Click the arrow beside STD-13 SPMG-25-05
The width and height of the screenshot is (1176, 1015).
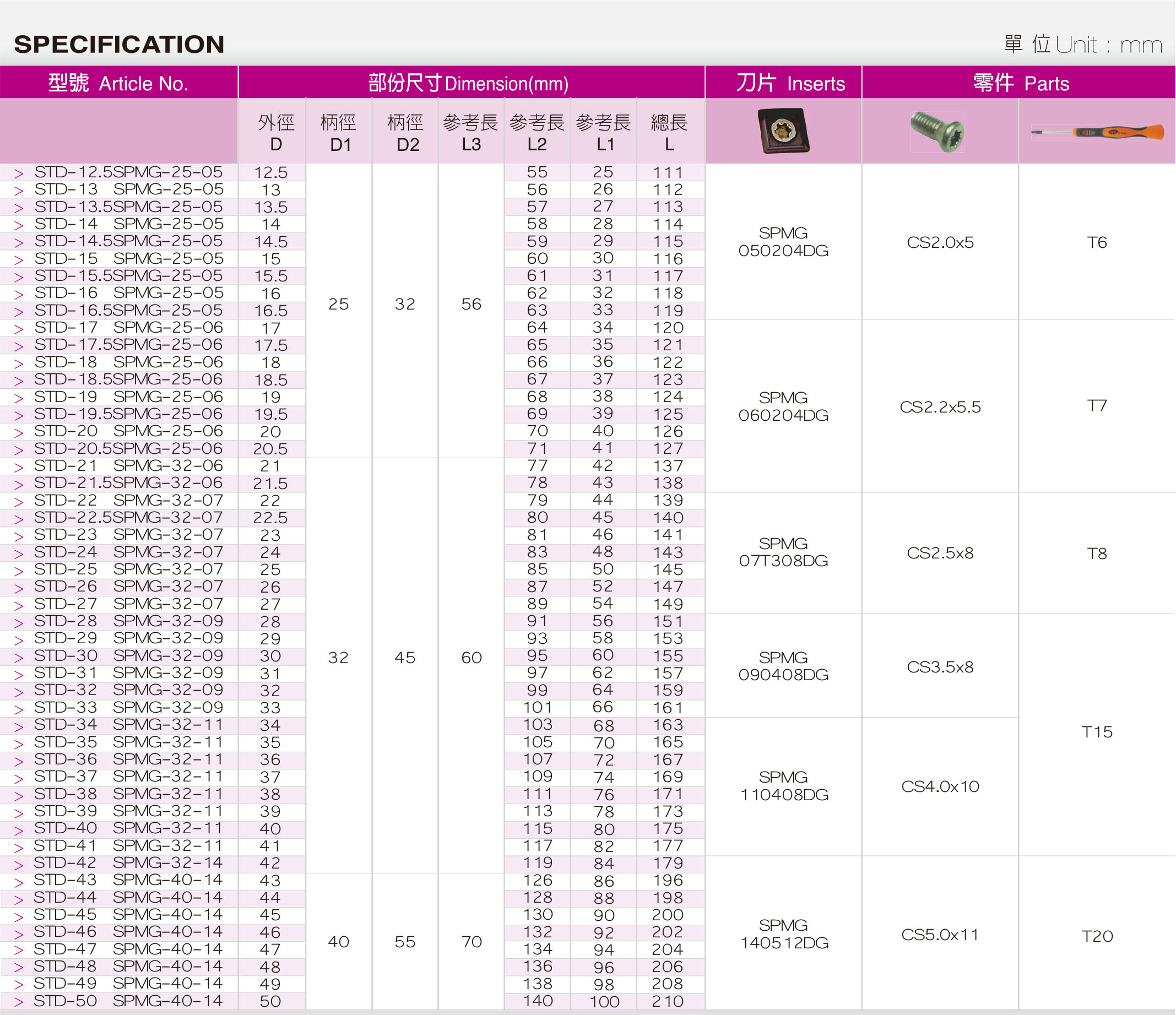19,191
